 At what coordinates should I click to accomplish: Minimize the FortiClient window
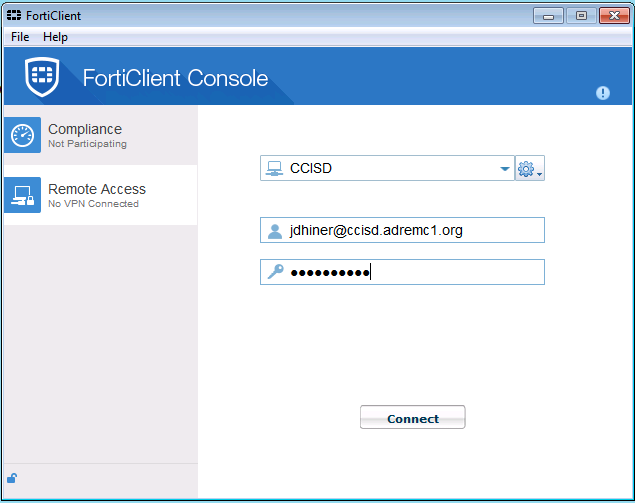(x=548, y=16)
